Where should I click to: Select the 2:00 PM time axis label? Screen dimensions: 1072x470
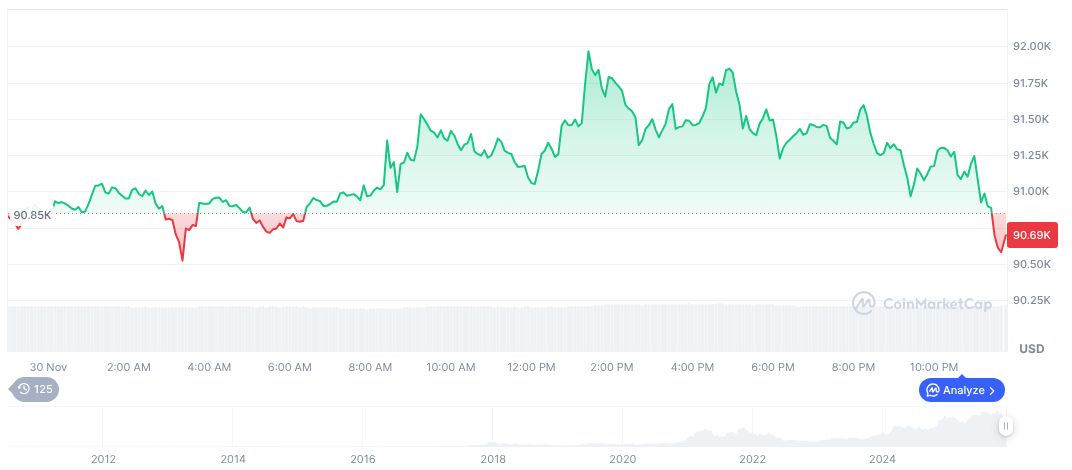tap(612, 367)
